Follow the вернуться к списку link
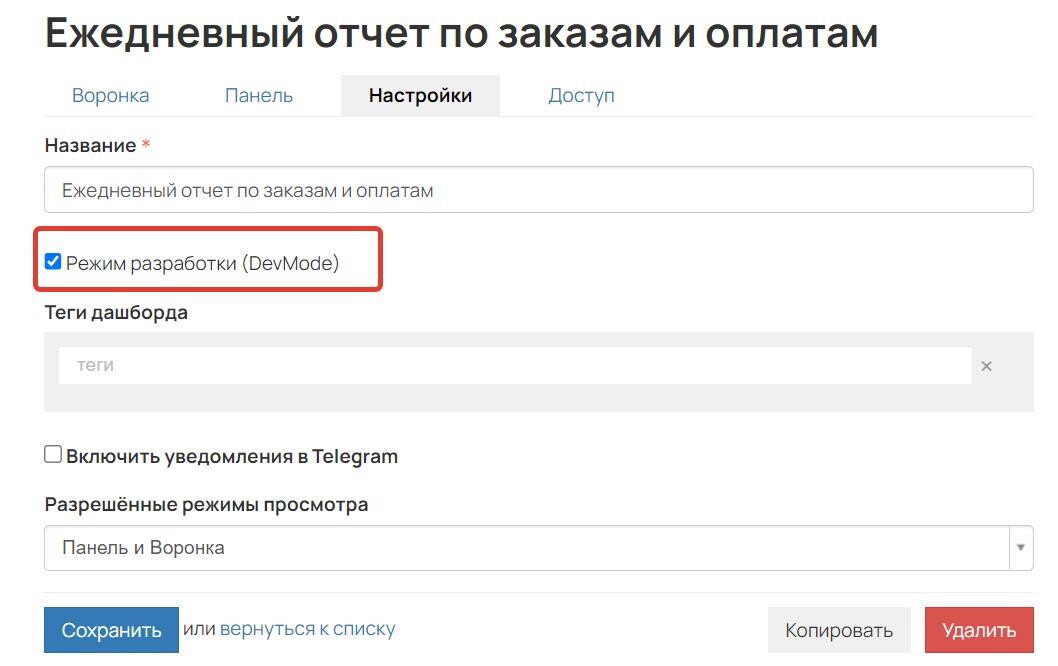Image resolution: width=1058 pixels, height=666 pixels. pos(308,629)
